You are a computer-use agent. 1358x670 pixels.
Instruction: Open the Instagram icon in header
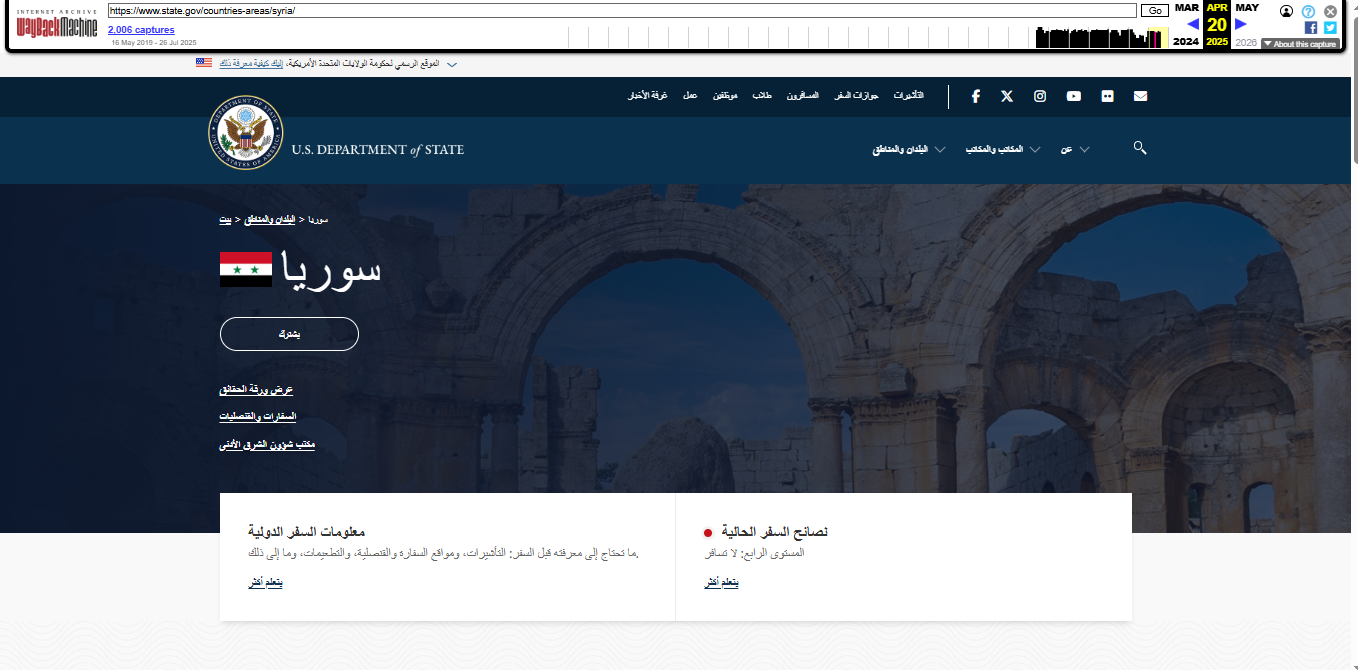click(x=1040, y=96)
